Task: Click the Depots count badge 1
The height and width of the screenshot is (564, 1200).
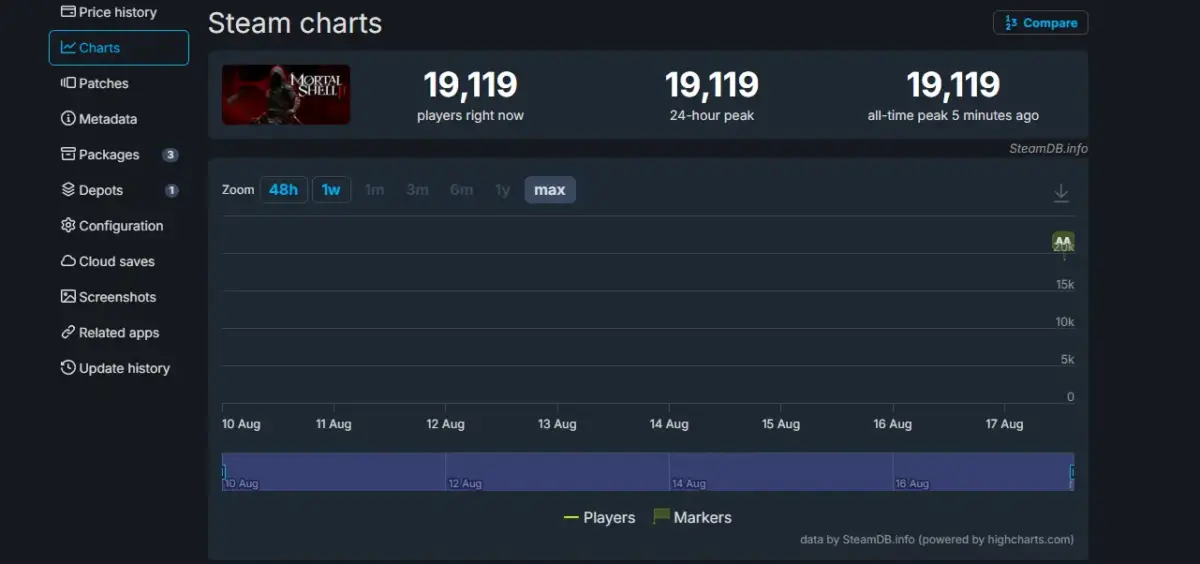Action: click(x=171, y=190)
